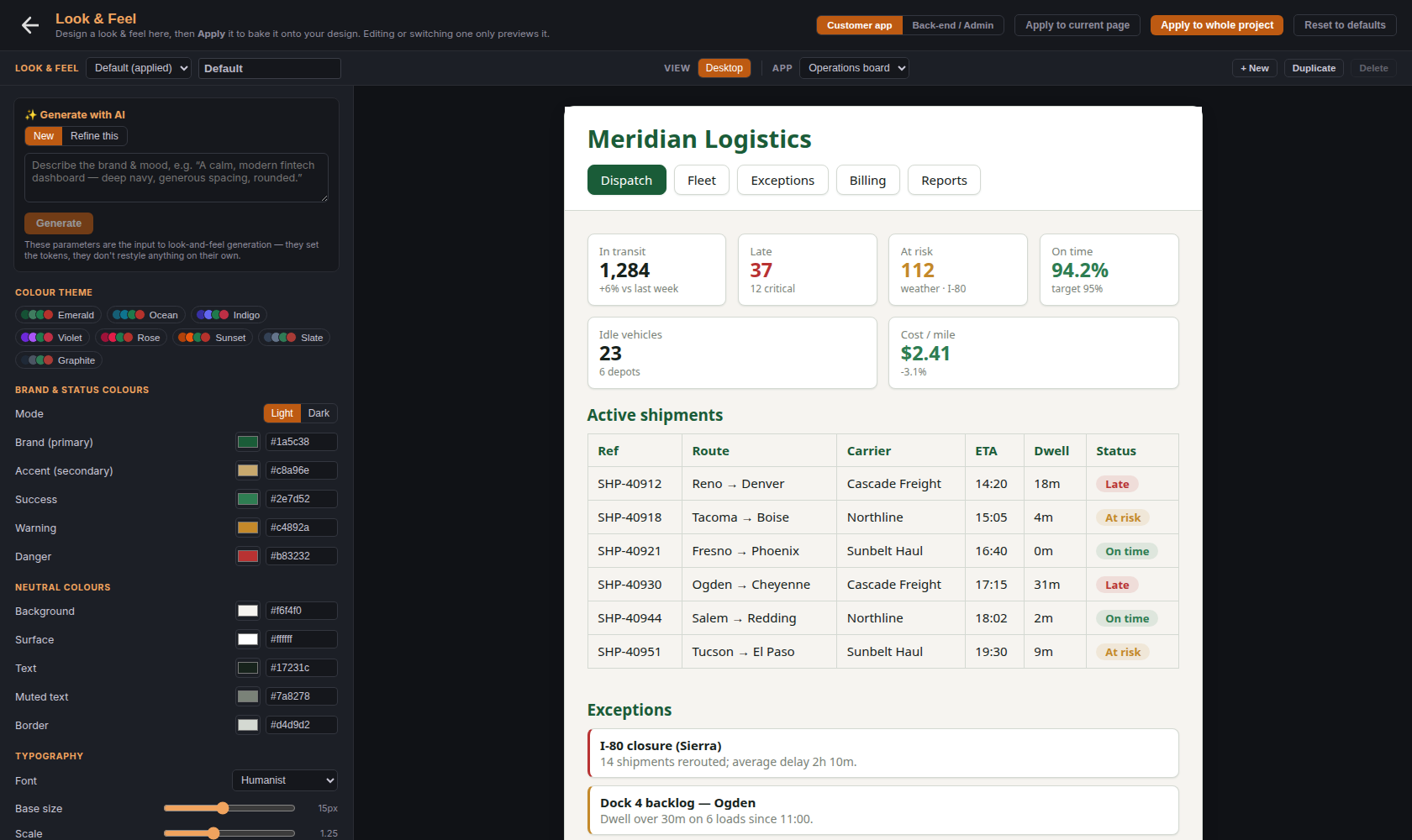
Task: Set mode to Dark
Action: click(319, 413)
